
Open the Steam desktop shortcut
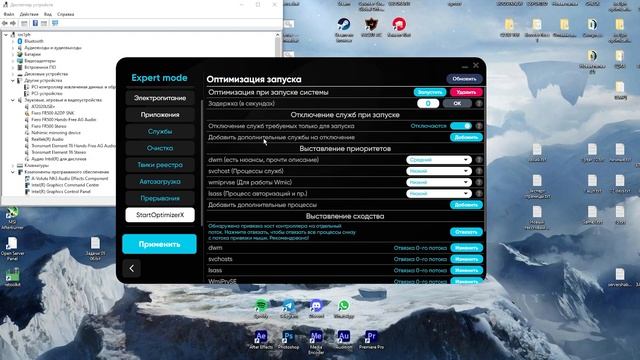pyautogui.click(x=344, y=24)
